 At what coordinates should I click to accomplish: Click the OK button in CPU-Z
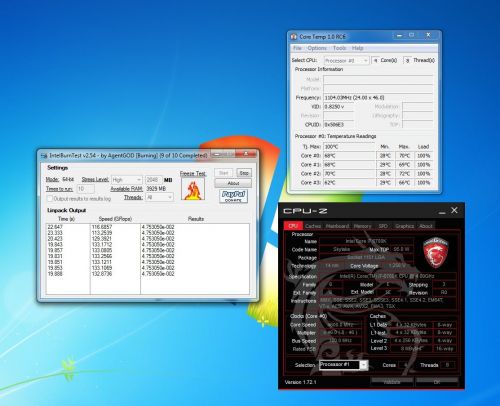click(437, 382)
